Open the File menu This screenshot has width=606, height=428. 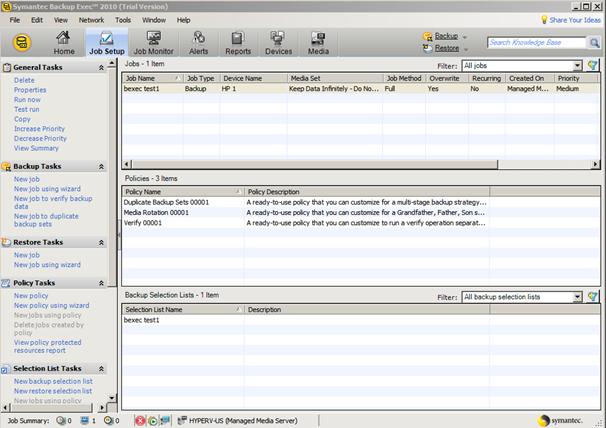pyautogui.click(x=15, y=20)
